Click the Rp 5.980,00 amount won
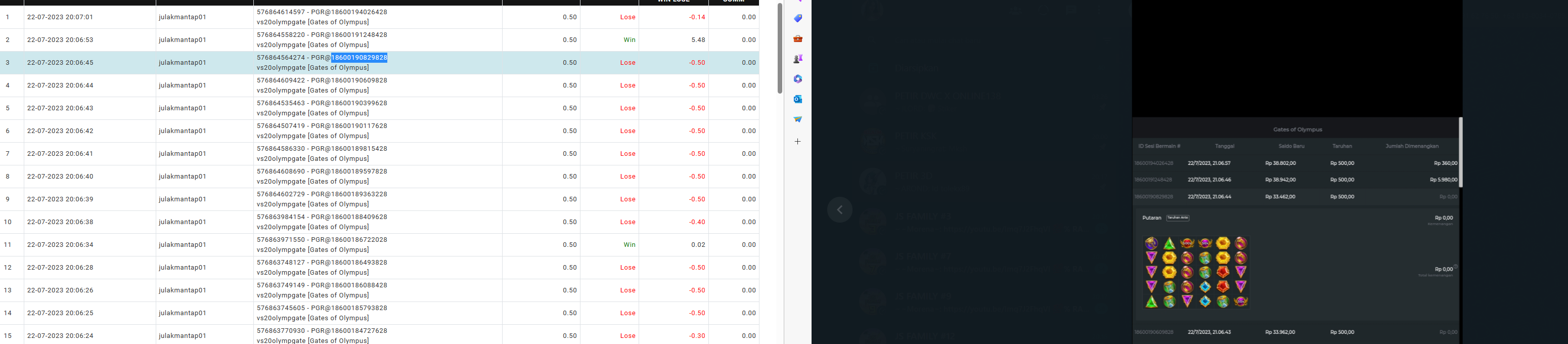The image size is (1568, 344). tap(1443, 180)
